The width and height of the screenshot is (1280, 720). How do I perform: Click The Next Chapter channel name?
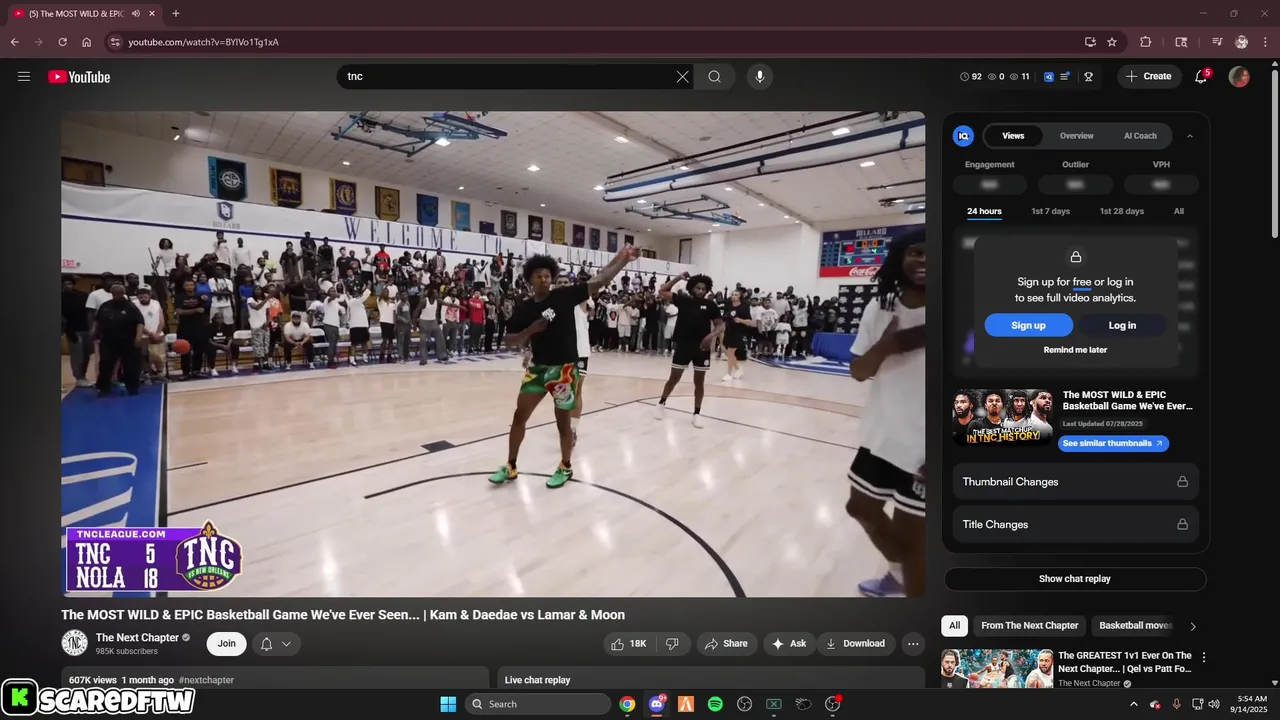click(x=137, y=638)
